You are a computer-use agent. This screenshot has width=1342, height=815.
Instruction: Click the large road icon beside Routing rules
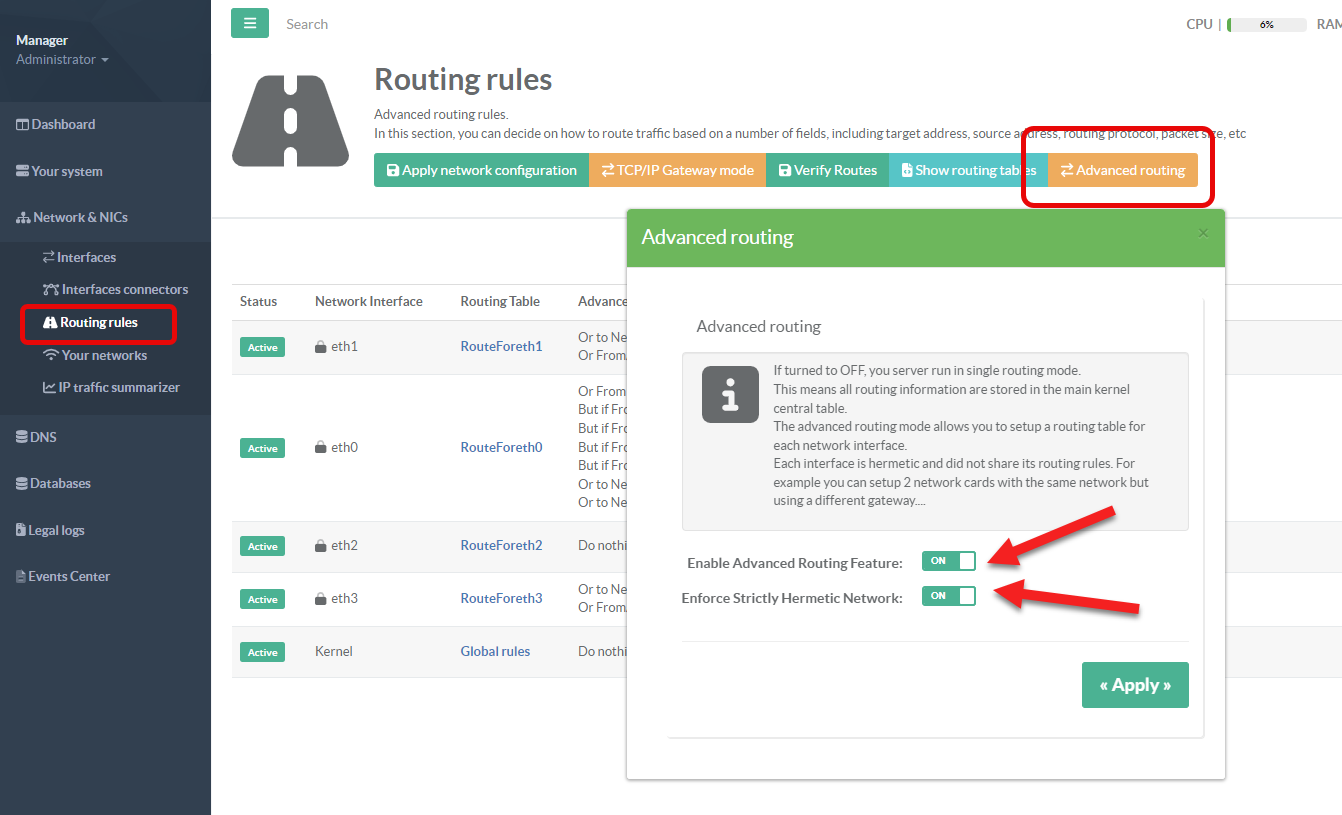pyautogui.click(x=290, y=121)
